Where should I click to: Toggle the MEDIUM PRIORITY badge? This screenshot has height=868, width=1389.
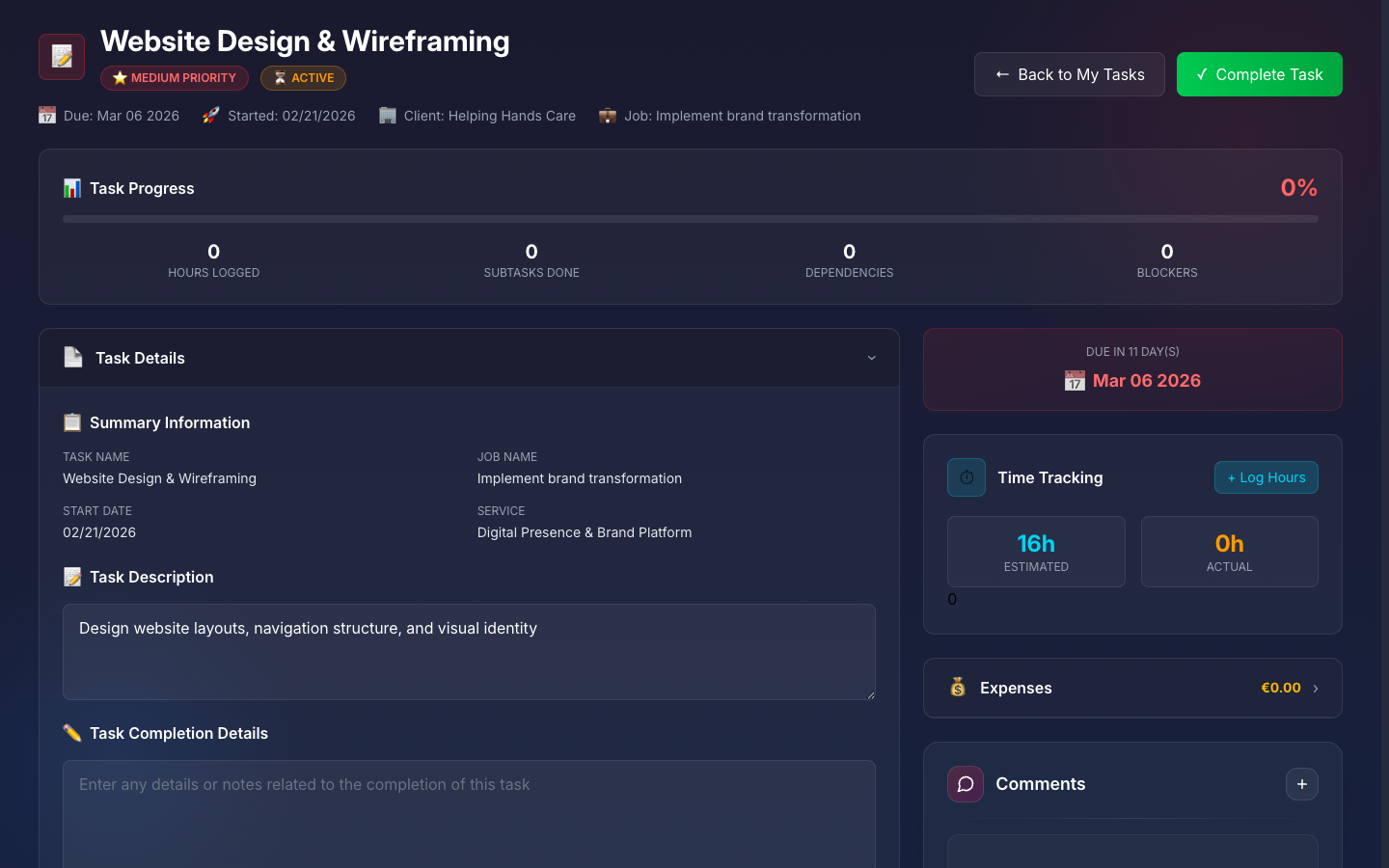175,78
